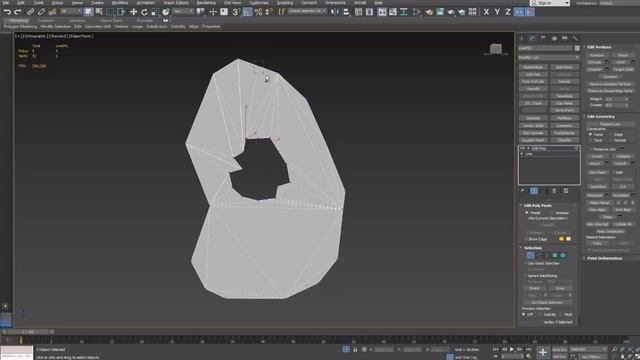The height and width of the screenshot is (360, 640).
Task: Click the Redo arrow icon
Action: click(x=18, y=12)
